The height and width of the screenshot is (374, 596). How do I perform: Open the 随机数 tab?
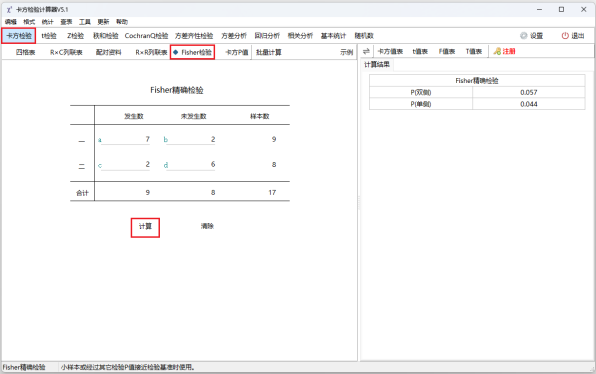pos(364,36)
